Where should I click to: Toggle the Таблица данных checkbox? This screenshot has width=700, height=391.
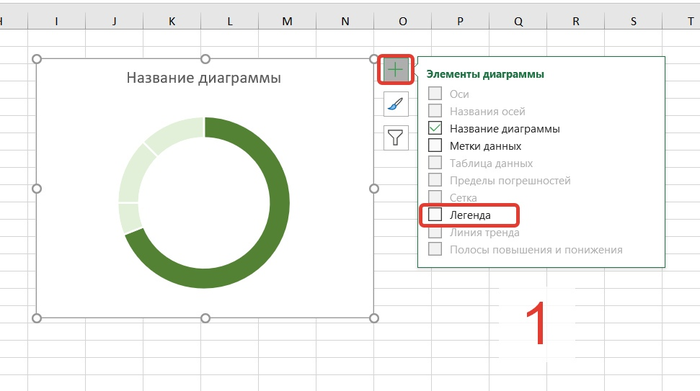[x=435, y=162]
